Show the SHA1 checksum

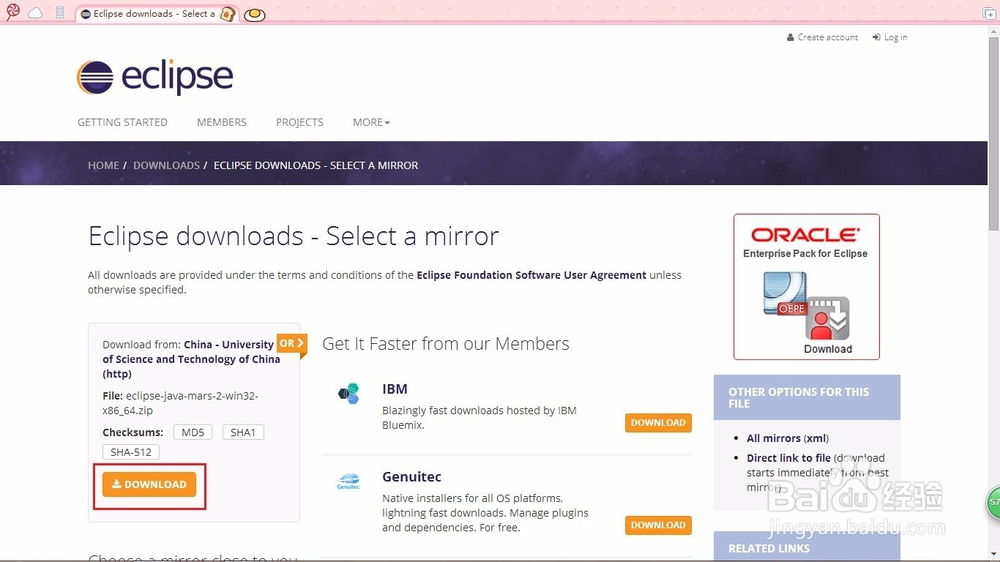tap(242, 433)
